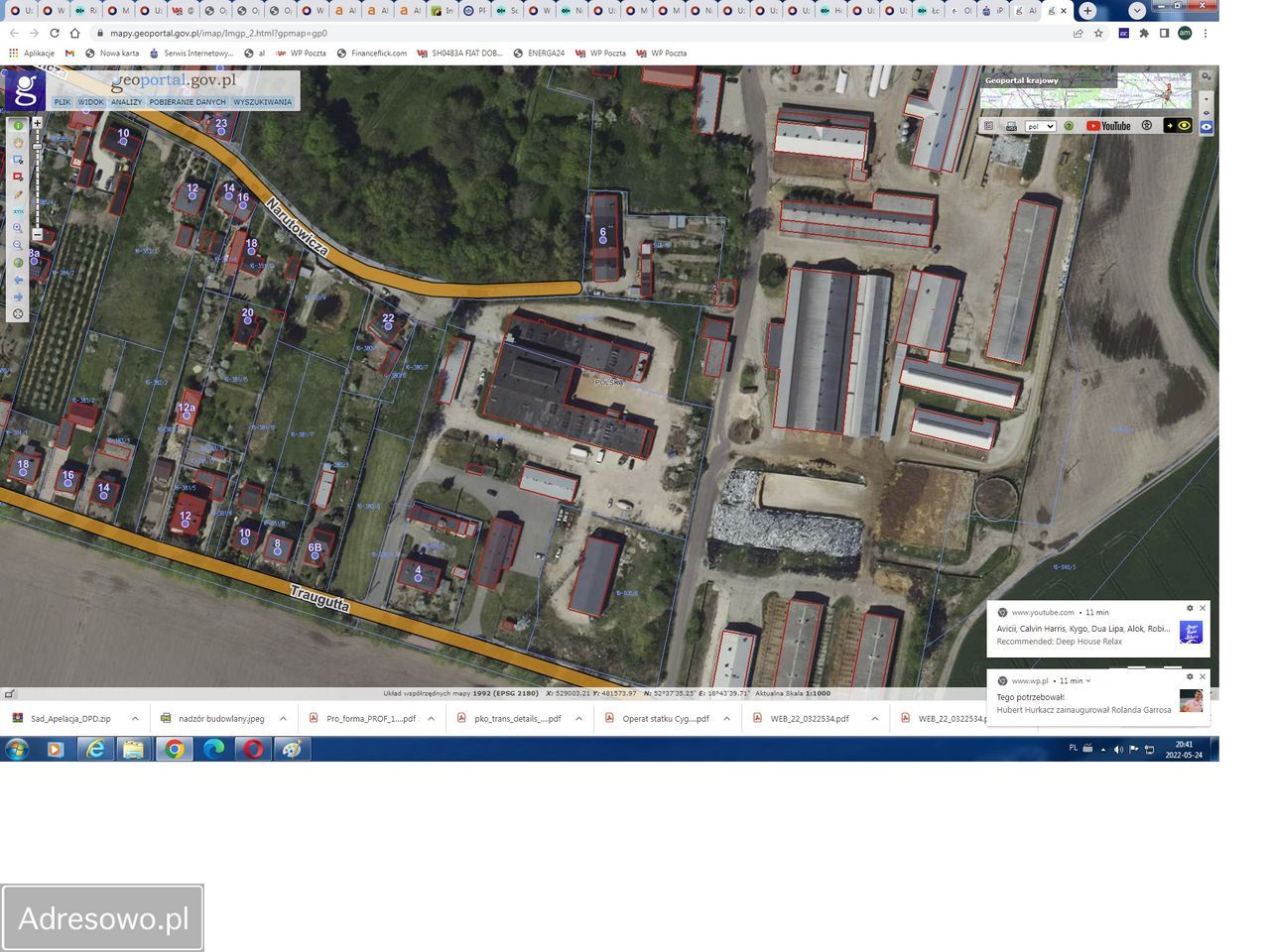Open the Aplikacje apps shortcut
Screen dimensions: 1270x952
click(x=31, y=54)
